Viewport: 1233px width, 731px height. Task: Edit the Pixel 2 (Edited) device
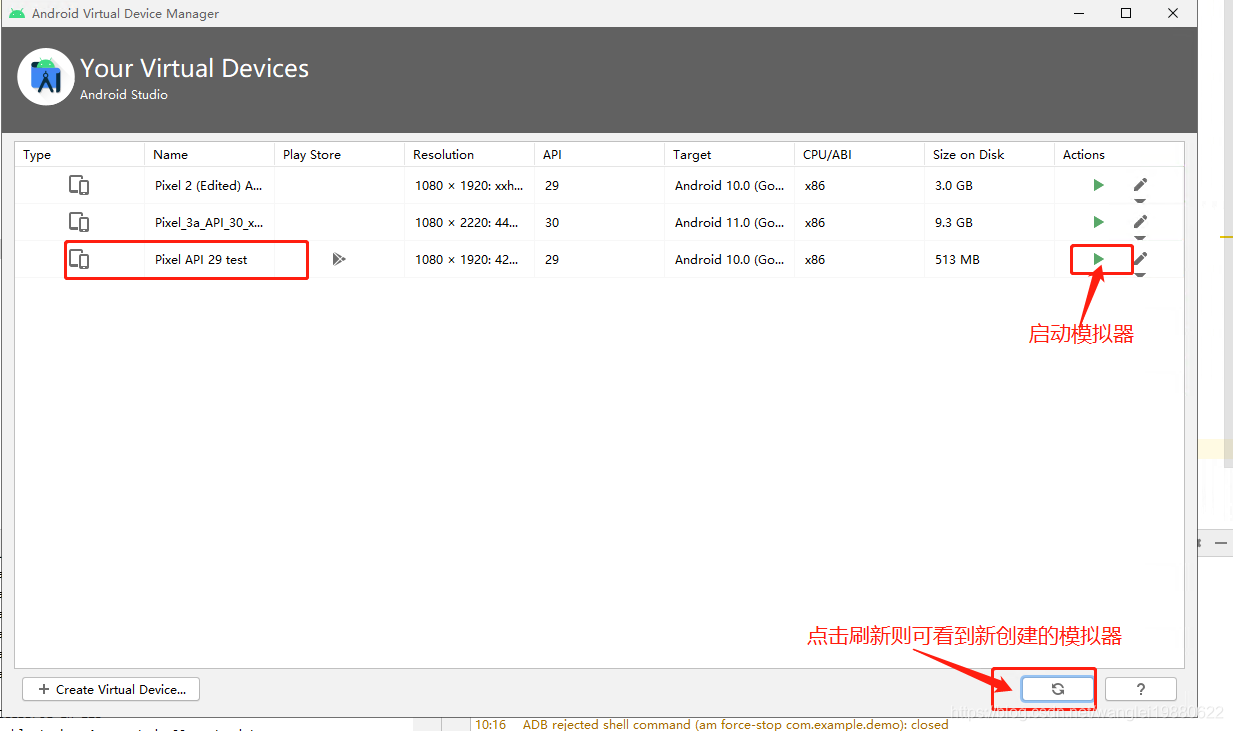pos(1140,184)
